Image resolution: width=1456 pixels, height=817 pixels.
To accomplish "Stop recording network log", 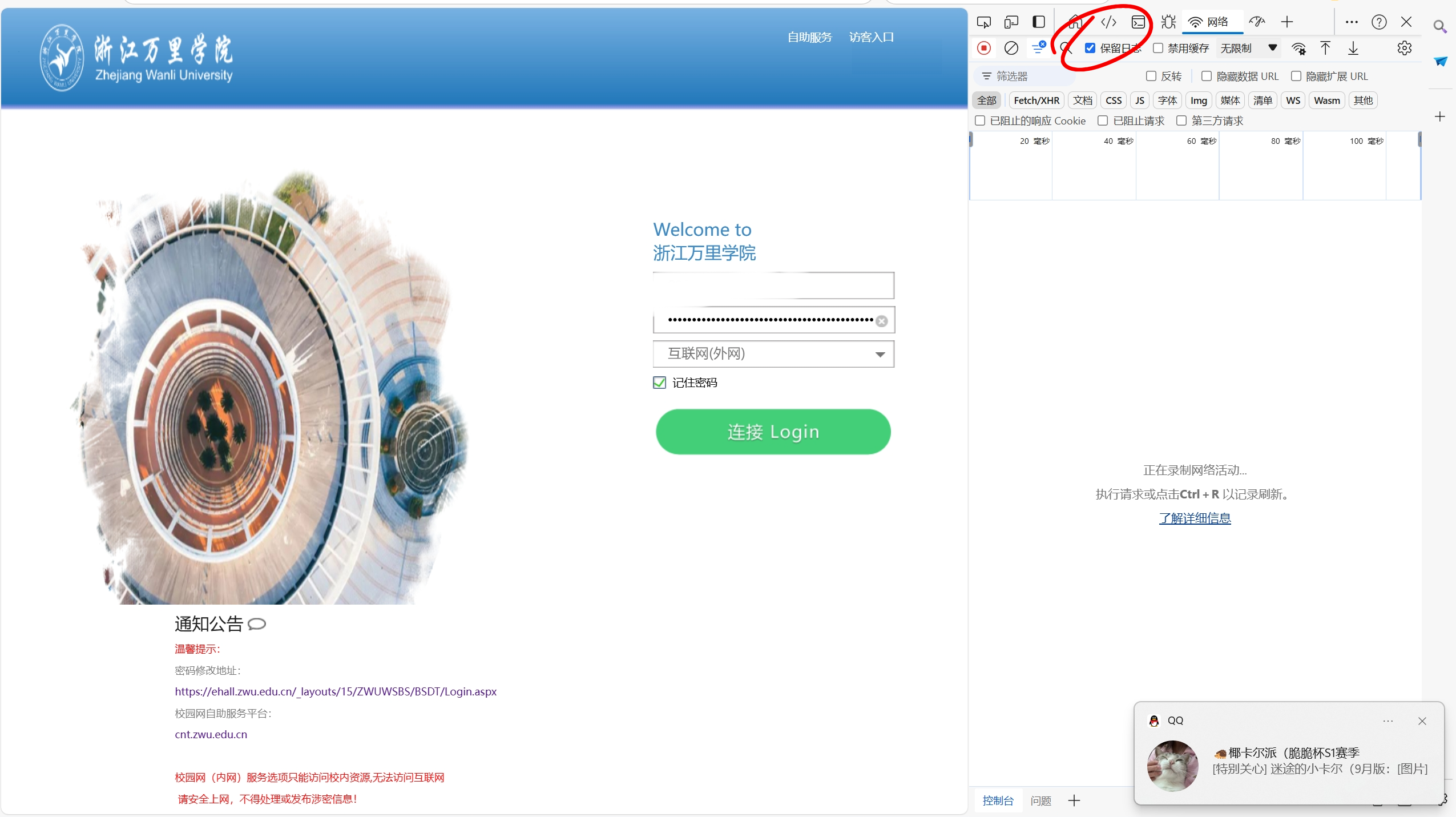I will [983, 48].
